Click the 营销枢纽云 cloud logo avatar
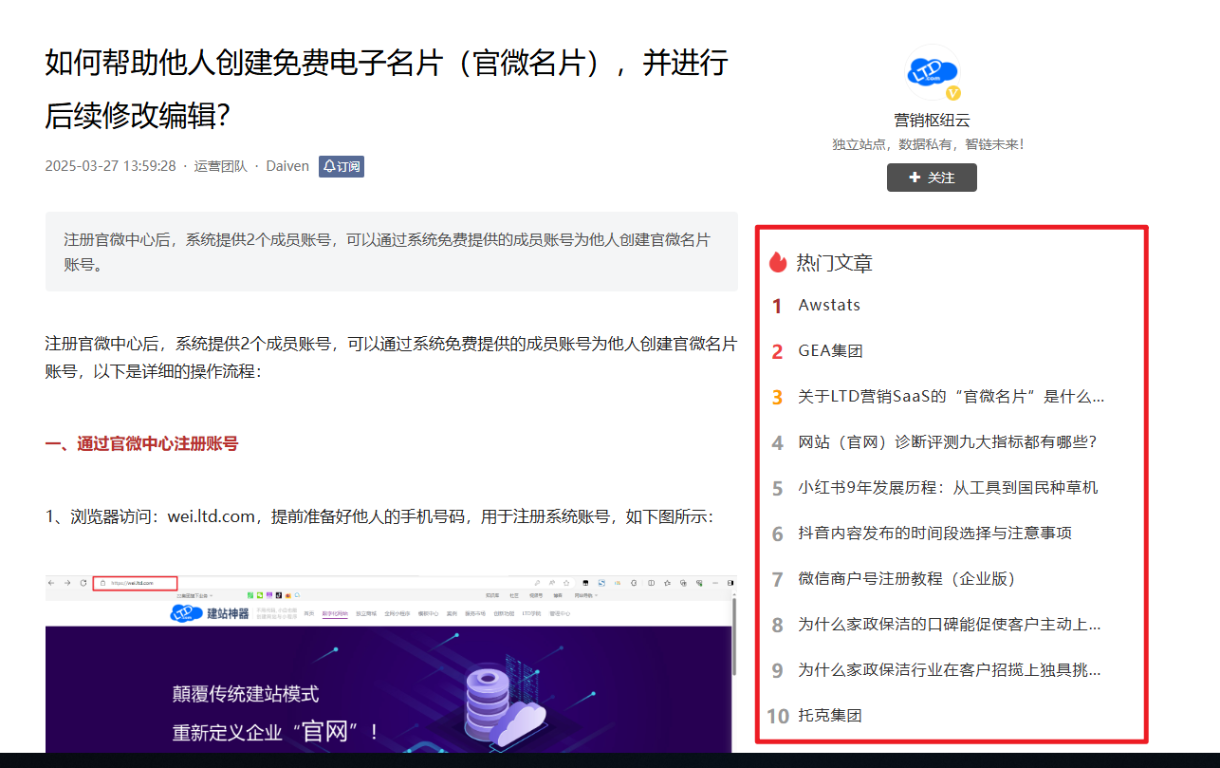 tap(931, 72)
